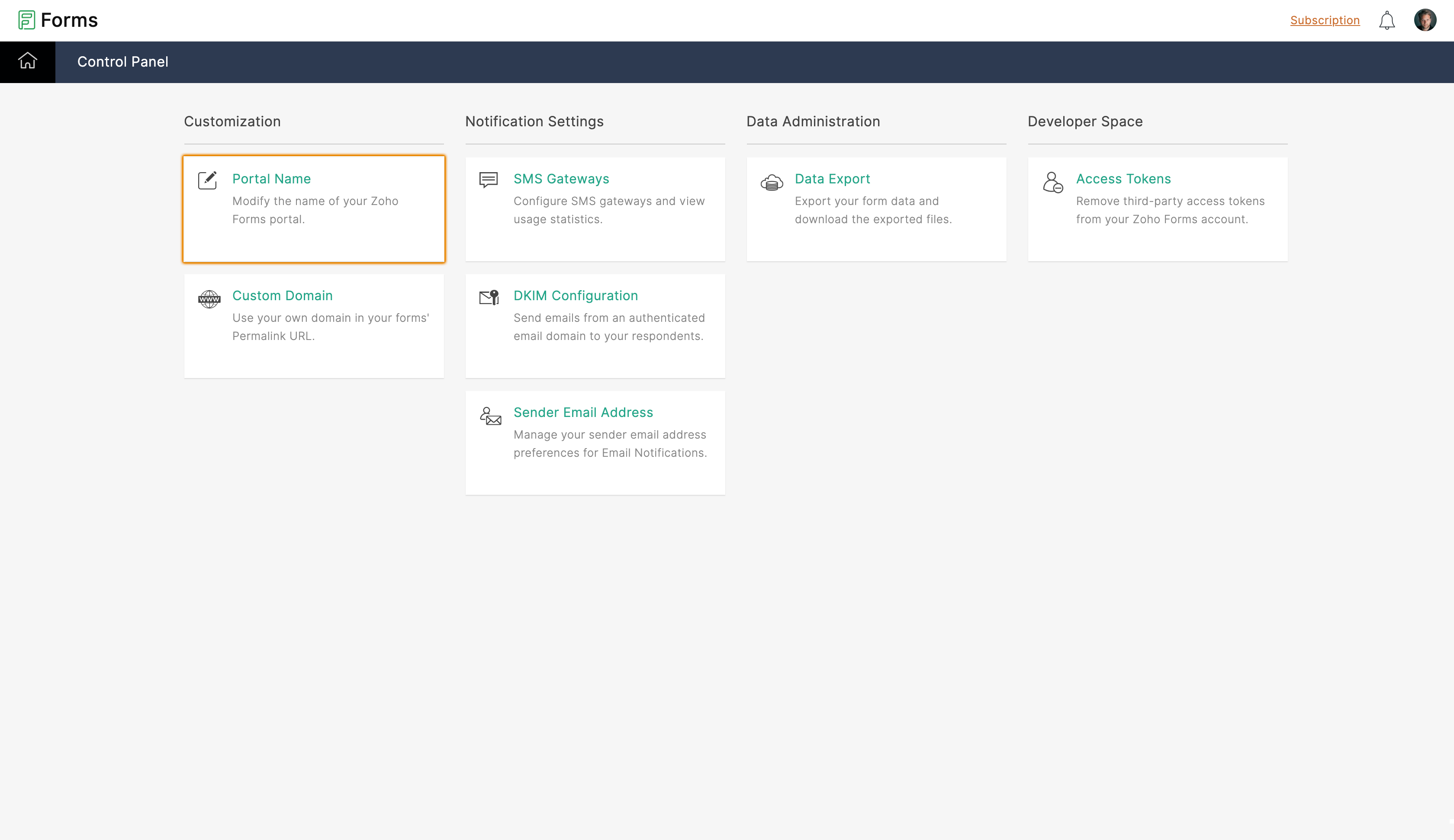
Task: Click the Developer Space section heading
Action: click(1085, 121)
